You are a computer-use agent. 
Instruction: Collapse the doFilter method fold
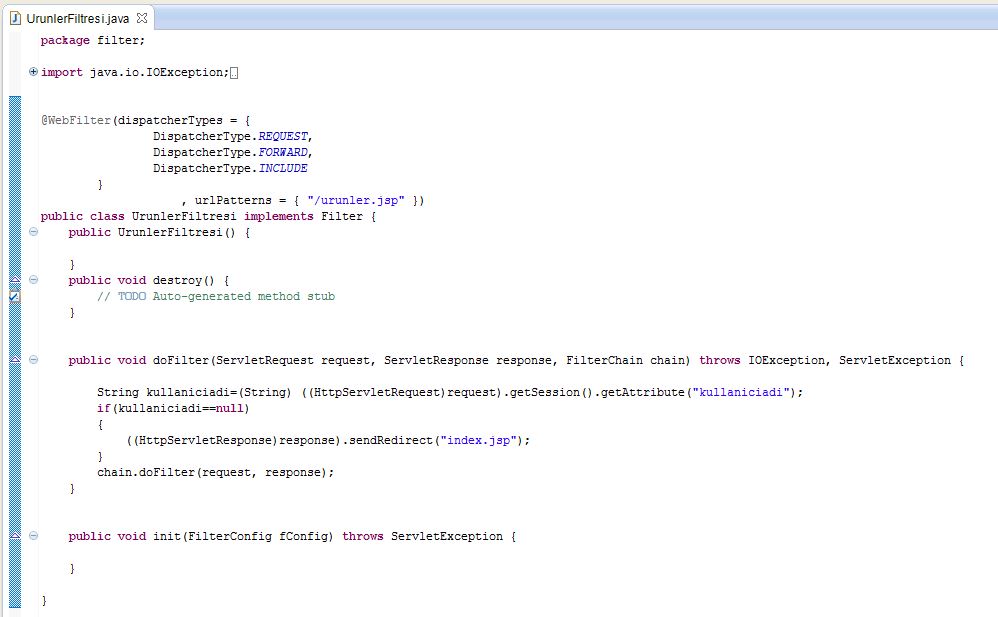[x=33, y=360]
